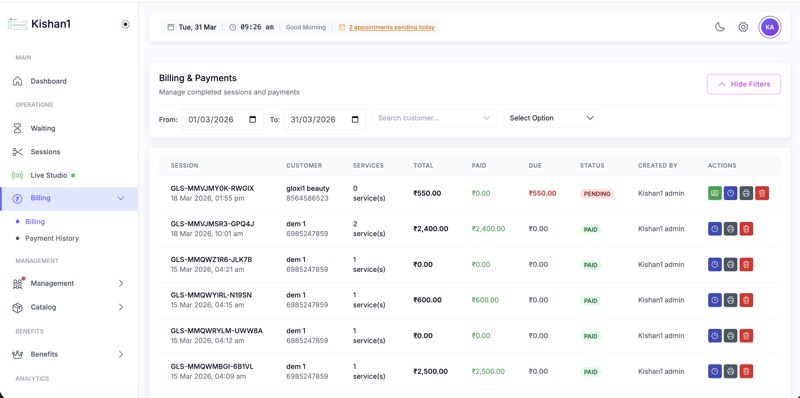800x398 pixels.
Task: Open Payment History submenu item
Action: (52, 238)
